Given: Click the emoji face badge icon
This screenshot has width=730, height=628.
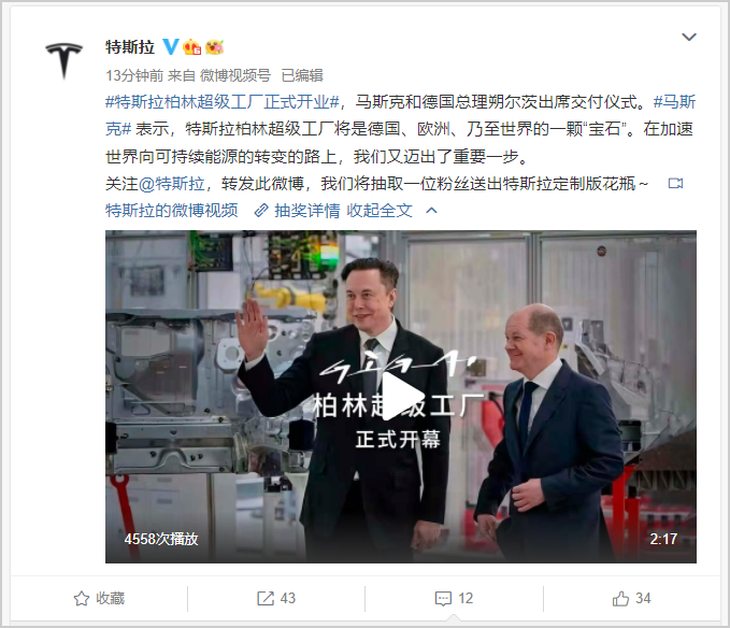Looking at the screenshot, I should tap(215, 47).
